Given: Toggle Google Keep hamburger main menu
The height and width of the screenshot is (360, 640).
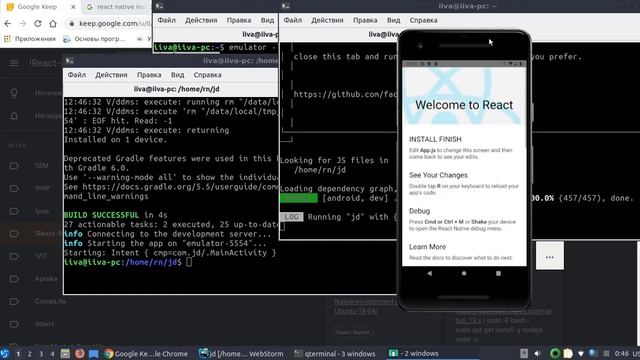Looking at the screenshot, I should click(x=14, y=63).
